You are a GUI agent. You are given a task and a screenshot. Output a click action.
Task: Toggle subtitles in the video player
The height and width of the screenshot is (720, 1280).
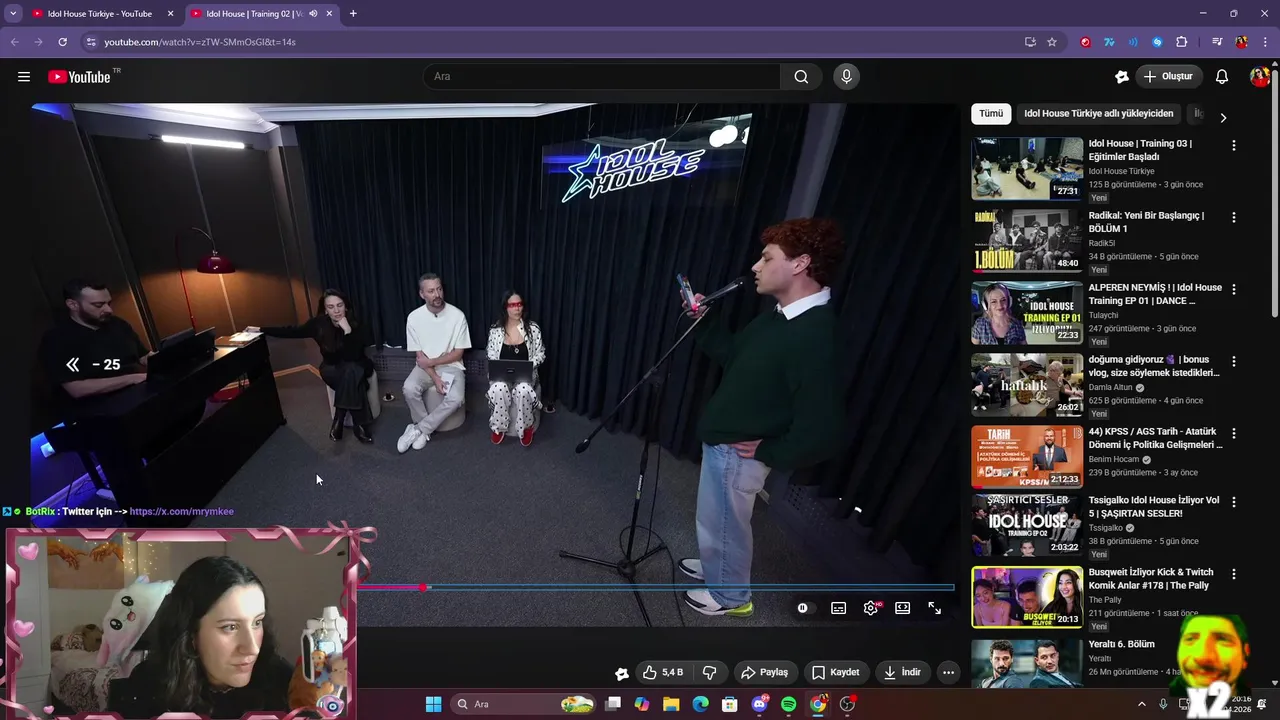(839, 608)
